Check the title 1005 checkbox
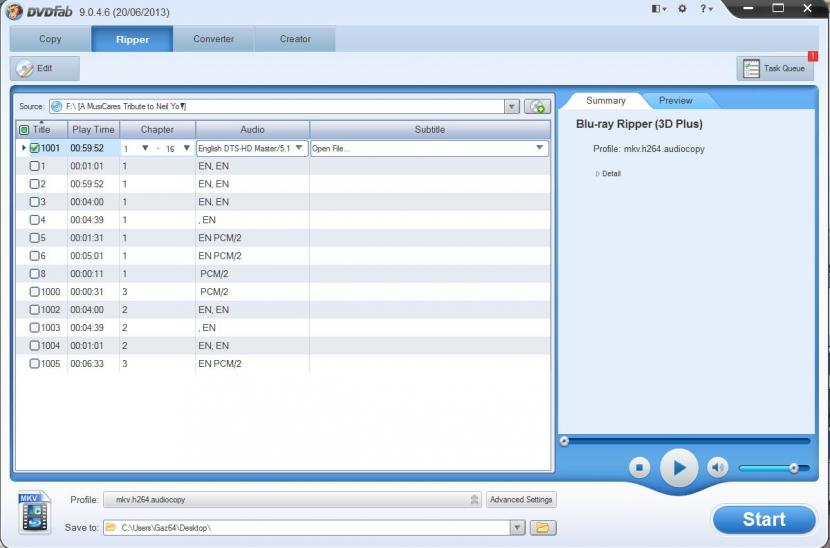The width and height of the screenshot is (830, 548). pos(35,364)
